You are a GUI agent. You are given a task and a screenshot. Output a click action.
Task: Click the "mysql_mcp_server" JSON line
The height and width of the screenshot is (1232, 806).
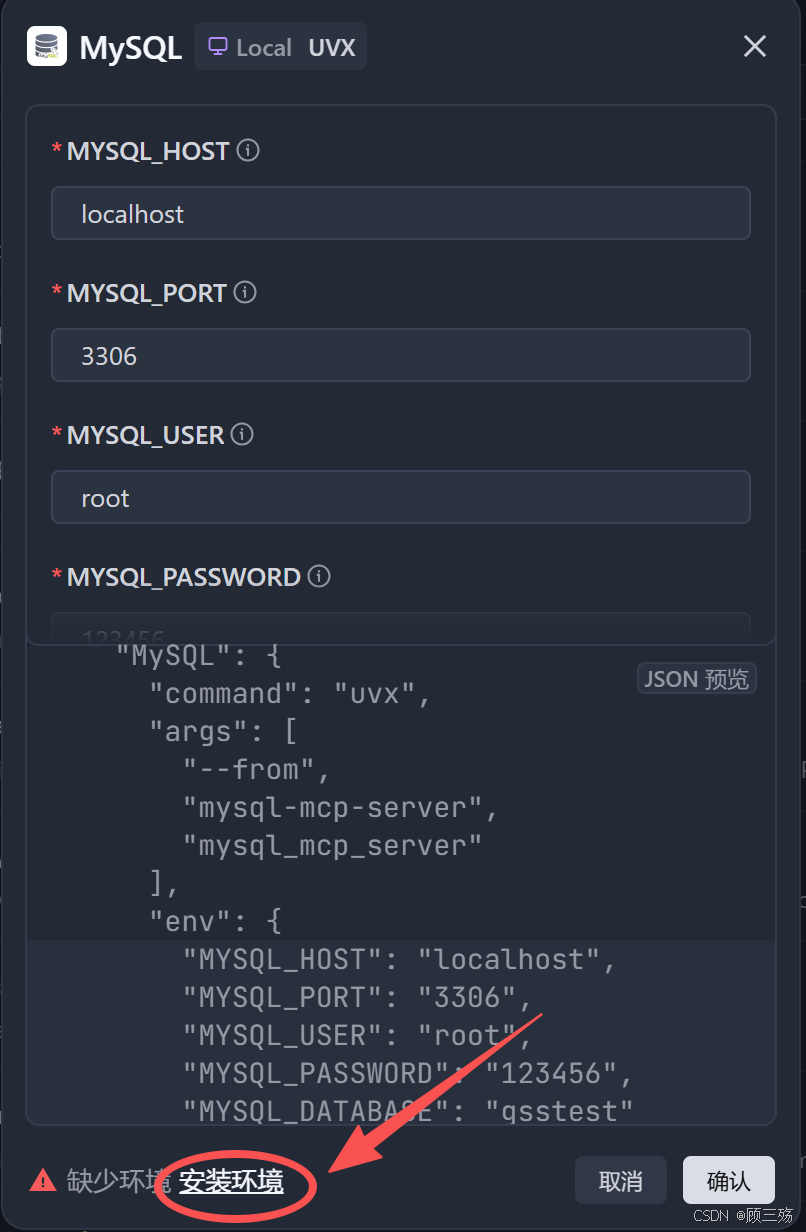[333, 846]
